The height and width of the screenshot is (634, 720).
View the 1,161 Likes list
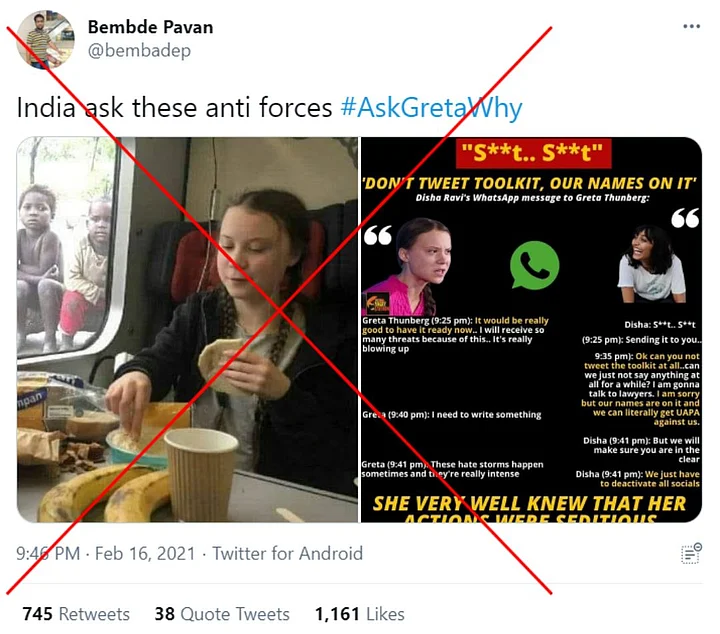point(360,614)
